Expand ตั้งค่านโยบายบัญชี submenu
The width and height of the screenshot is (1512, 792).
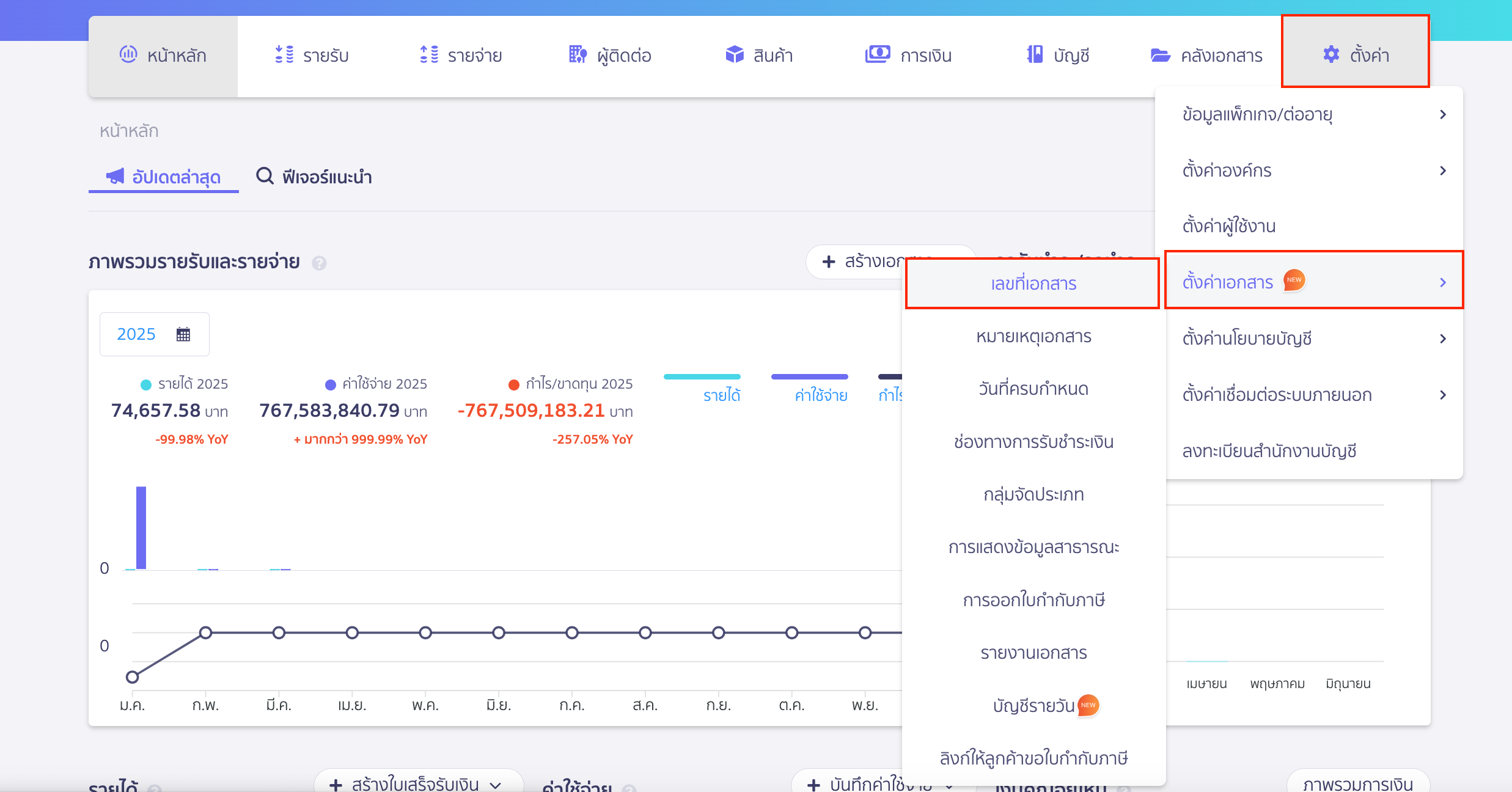click(1314, 339)
